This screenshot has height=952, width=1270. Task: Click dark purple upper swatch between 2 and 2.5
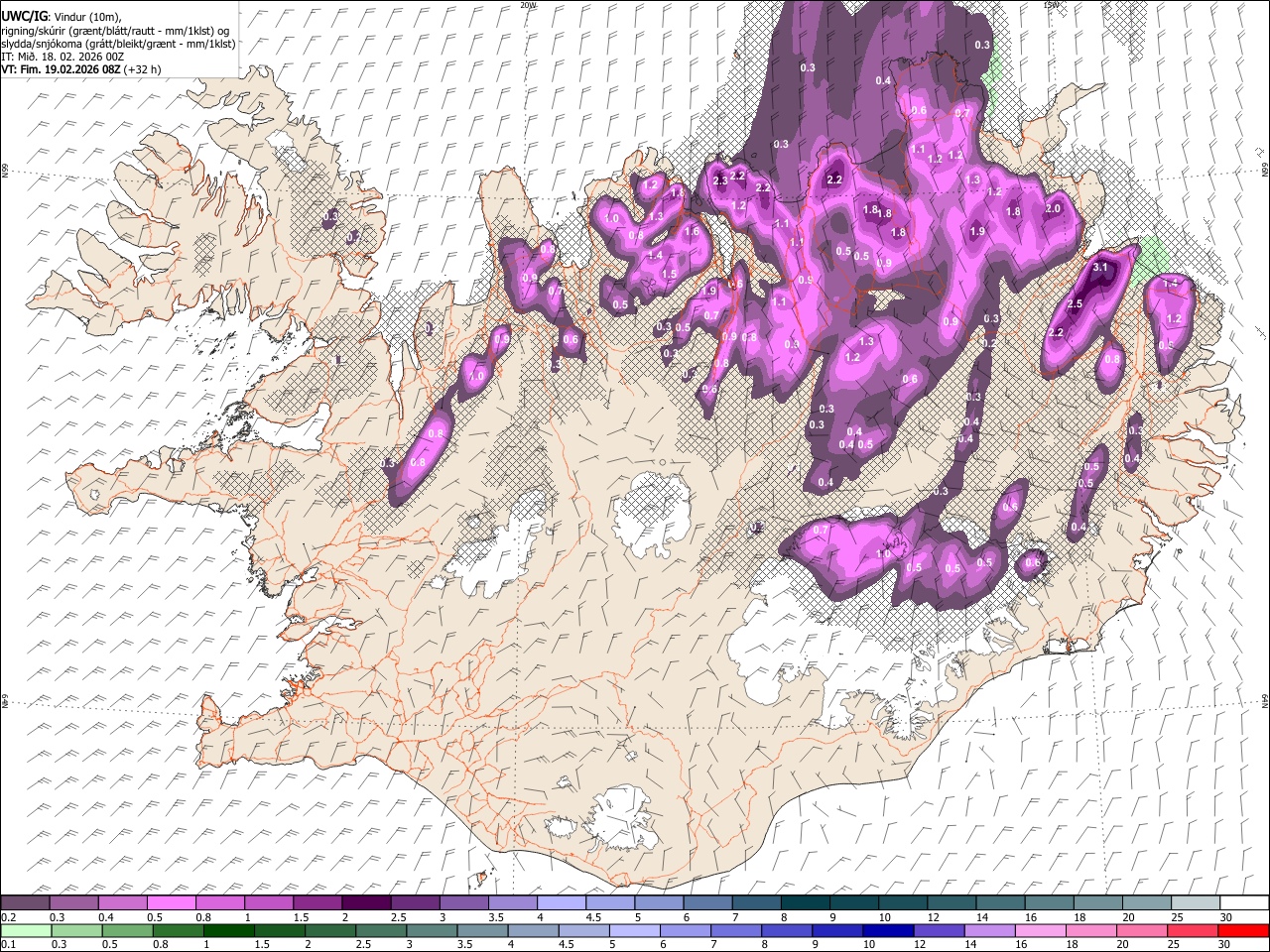(x=366, y=903)
